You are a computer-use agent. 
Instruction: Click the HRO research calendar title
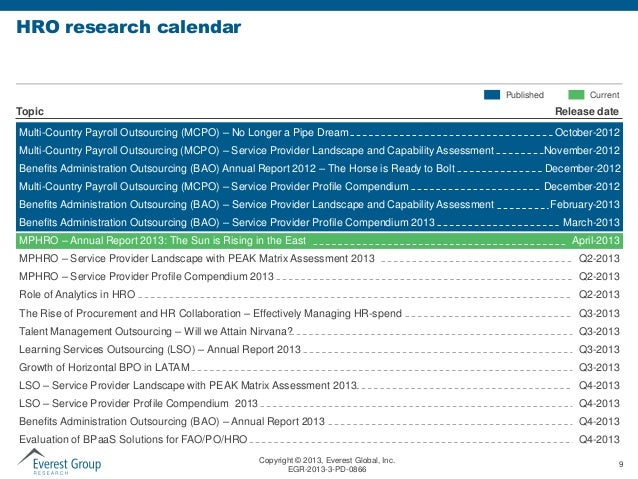pyautogui.click(x=129, y=27)
